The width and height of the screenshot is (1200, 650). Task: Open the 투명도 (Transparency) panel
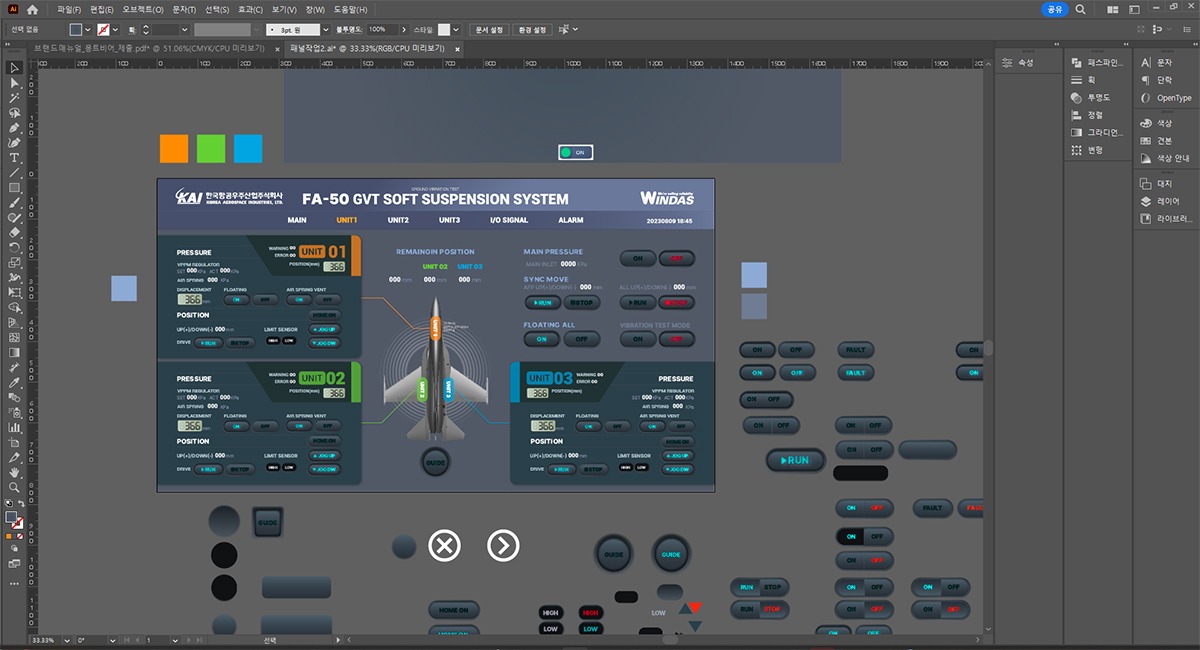tap(1091, 97)
